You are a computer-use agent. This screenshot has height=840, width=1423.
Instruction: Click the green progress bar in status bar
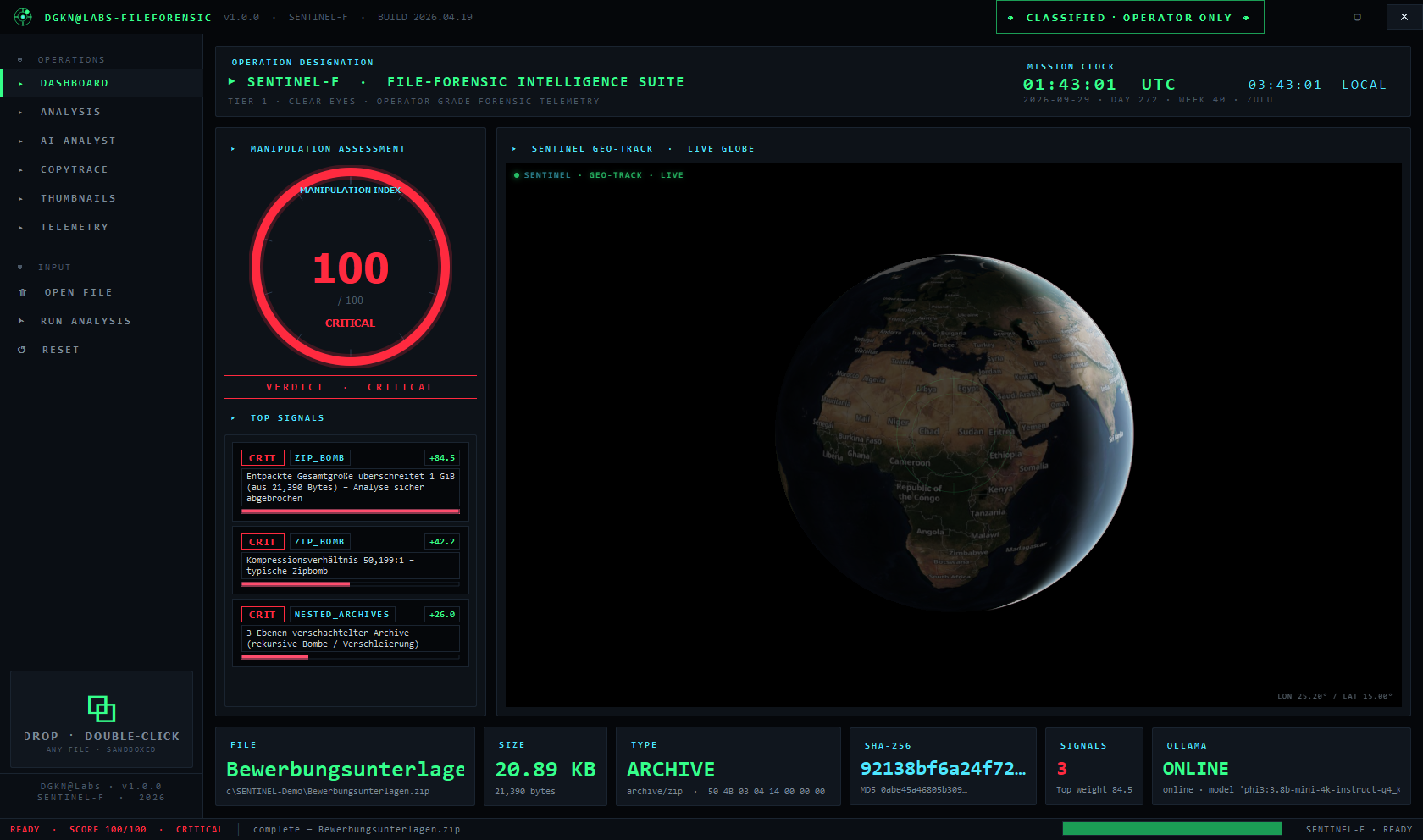pos(1172,829)
